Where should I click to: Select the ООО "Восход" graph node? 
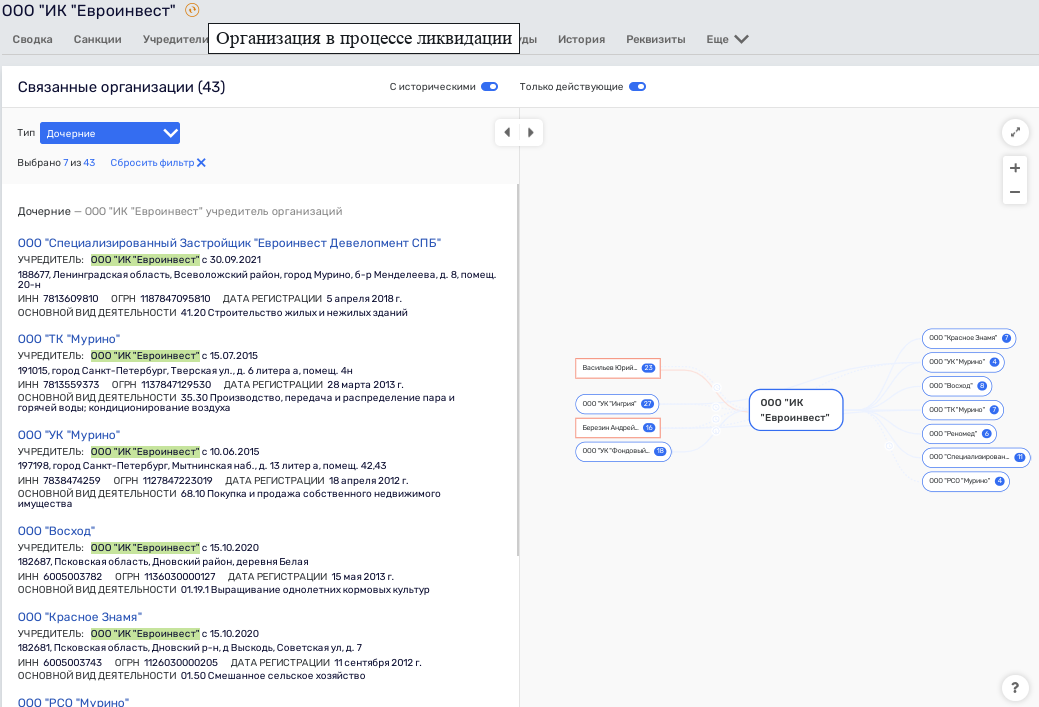coord(957,386)
